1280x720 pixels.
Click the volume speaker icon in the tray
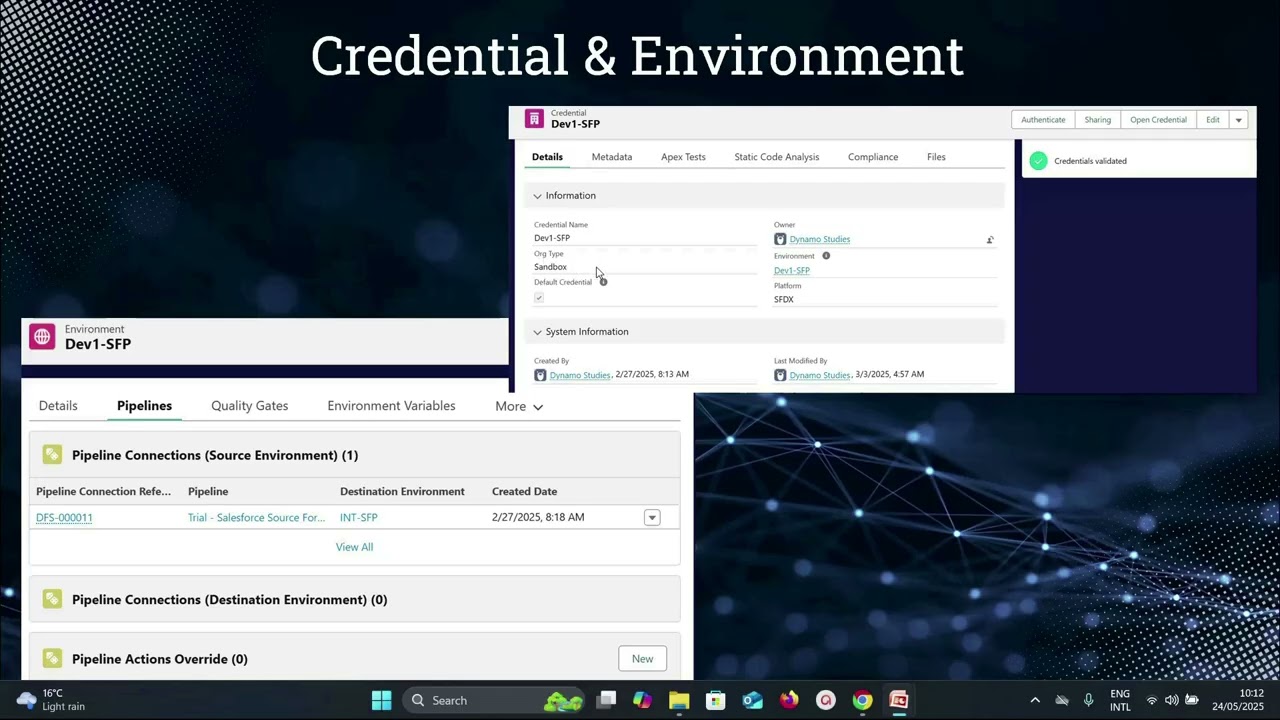[1171, 700]
